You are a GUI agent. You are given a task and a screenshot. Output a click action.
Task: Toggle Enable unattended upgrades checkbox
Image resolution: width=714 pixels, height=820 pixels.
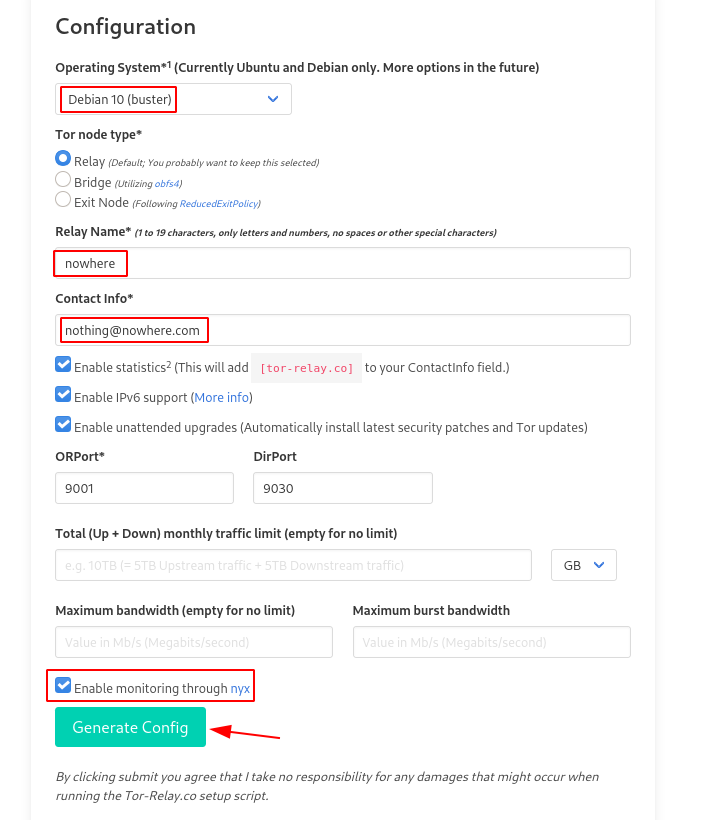pos(63,424)
